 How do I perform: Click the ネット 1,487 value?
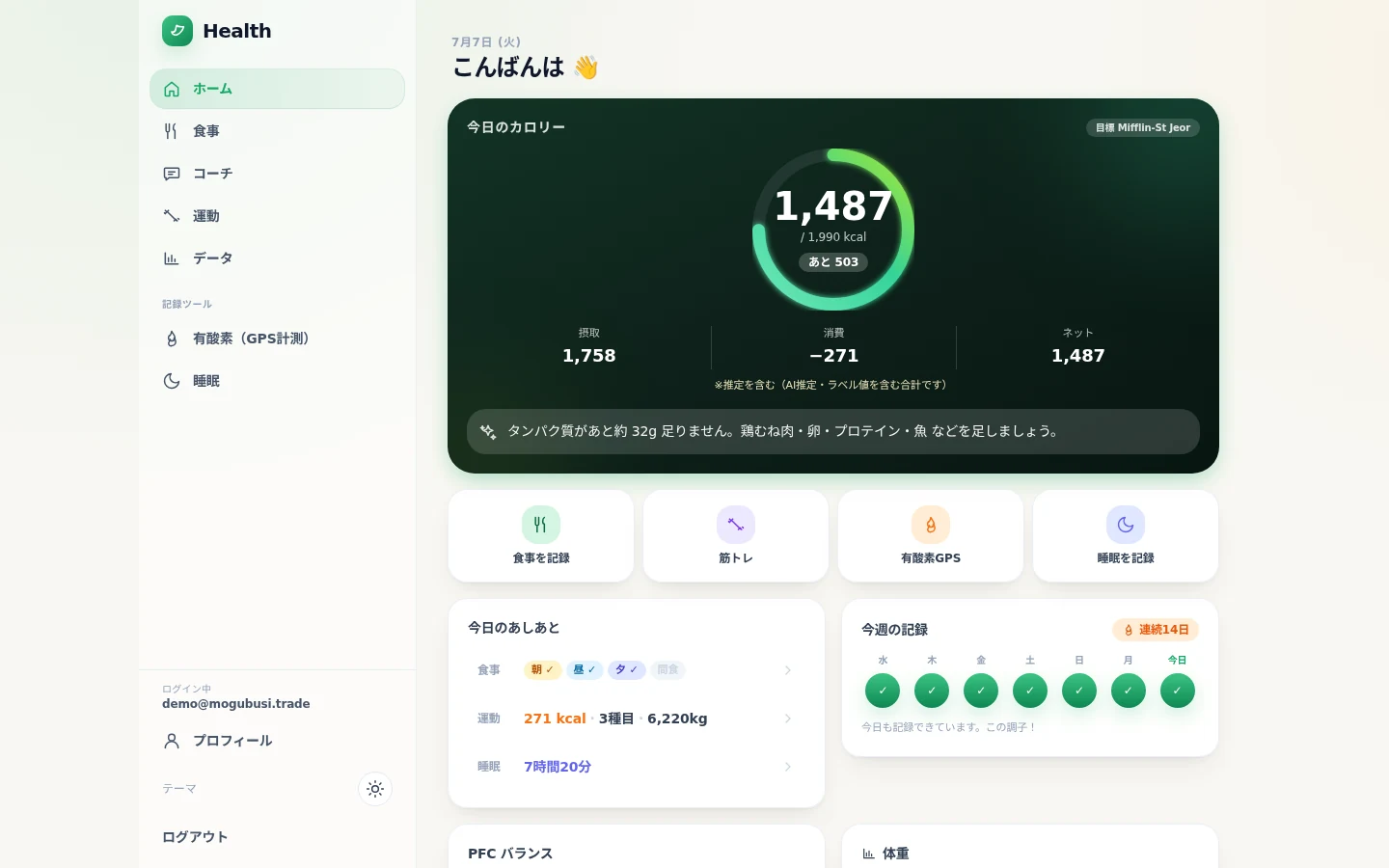pyautogui.click(x=1078, y=356)
